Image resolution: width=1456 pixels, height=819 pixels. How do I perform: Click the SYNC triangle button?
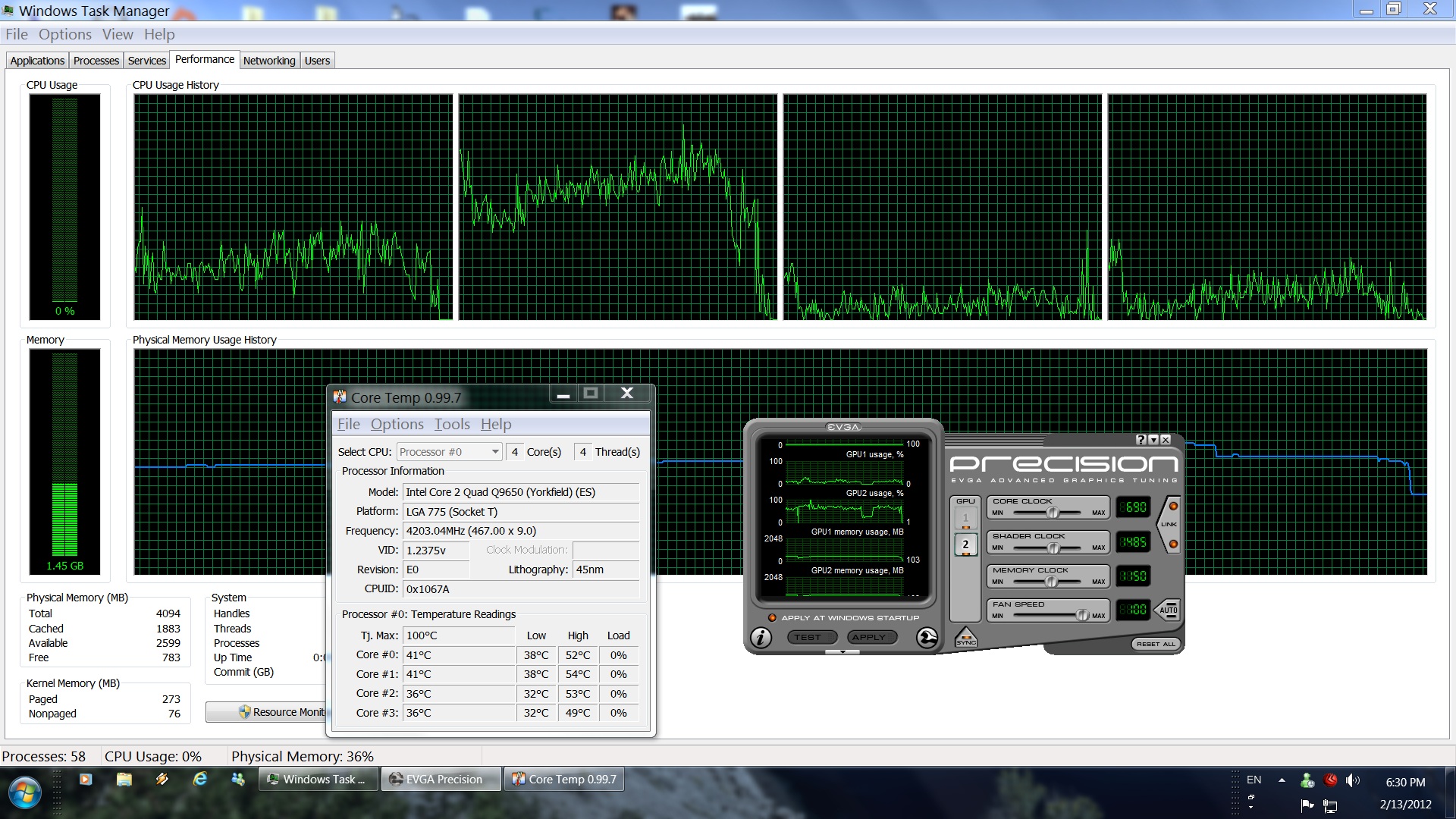tap(965, 638)
